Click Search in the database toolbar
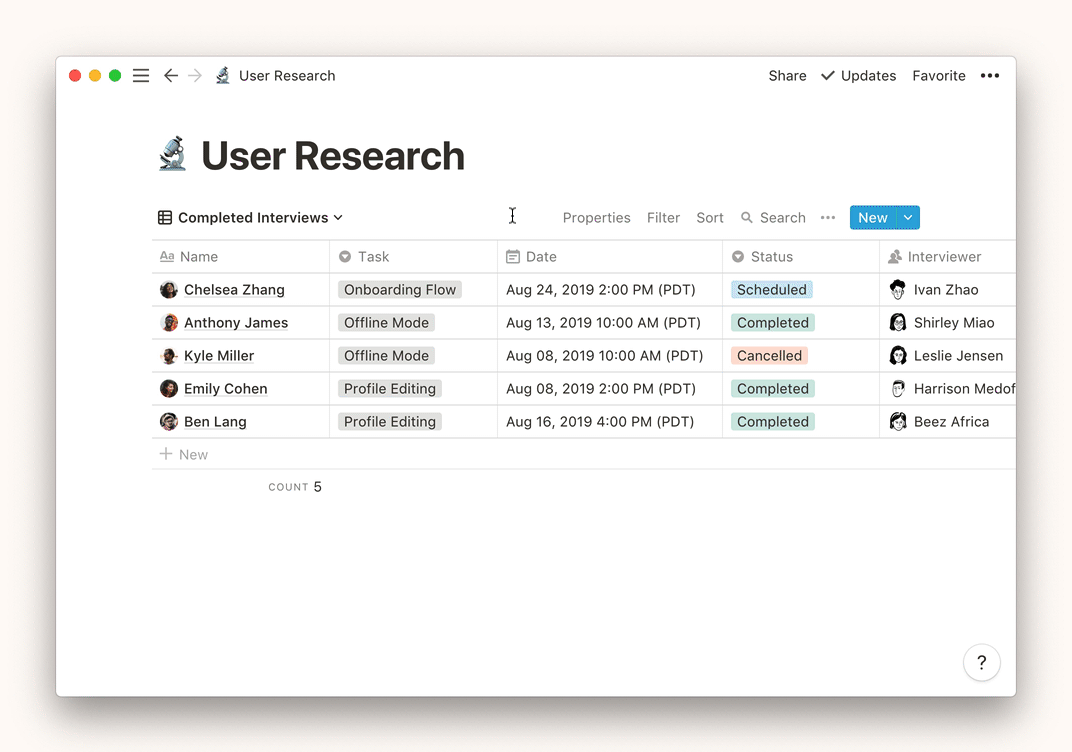This screenshot has width=1072, height=752. point(773,218)
